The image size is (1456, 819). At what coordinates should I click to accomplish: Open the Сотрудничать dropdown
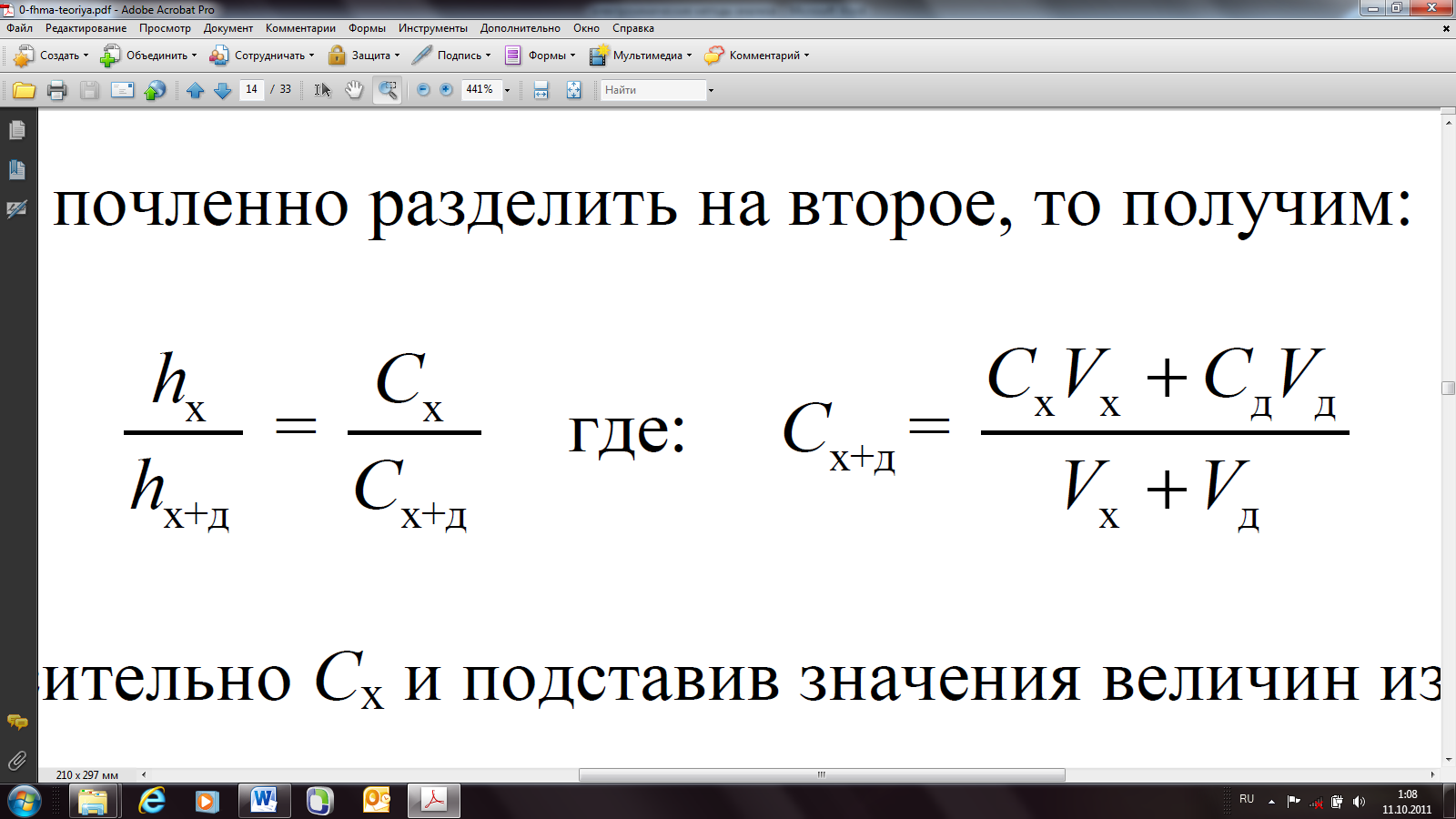(261, 56)
